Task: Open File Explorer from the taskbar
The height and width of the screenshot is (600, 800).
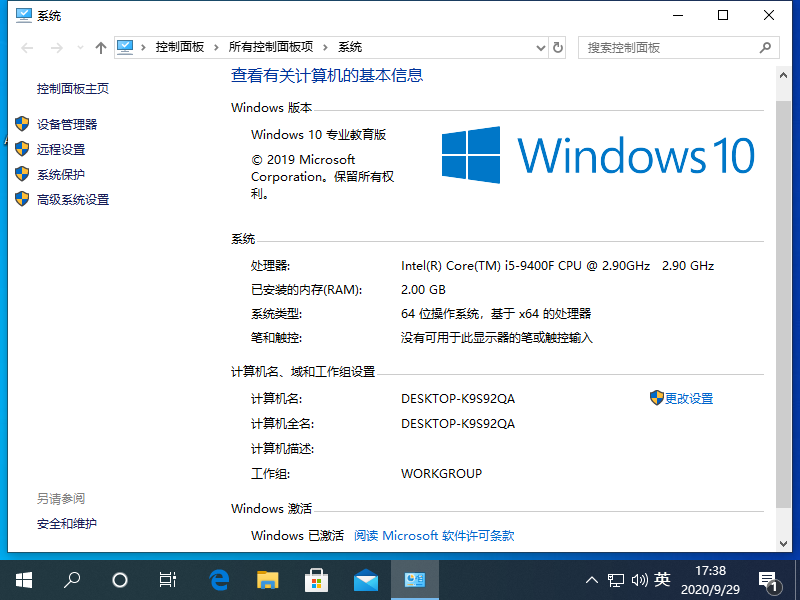Action: 267,580
